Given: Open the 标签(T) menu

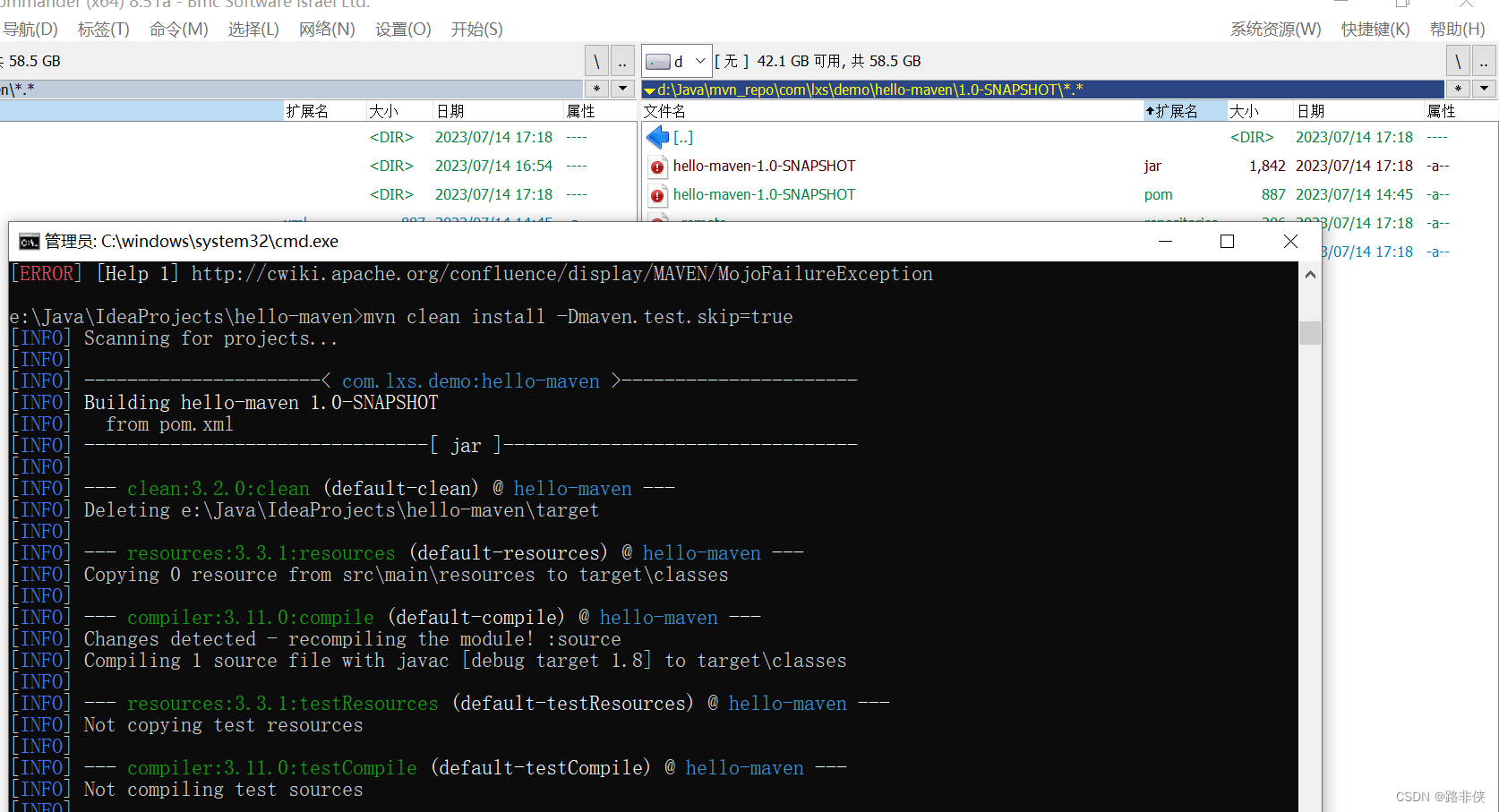Looking at the screenshot, I should point(104,30).
